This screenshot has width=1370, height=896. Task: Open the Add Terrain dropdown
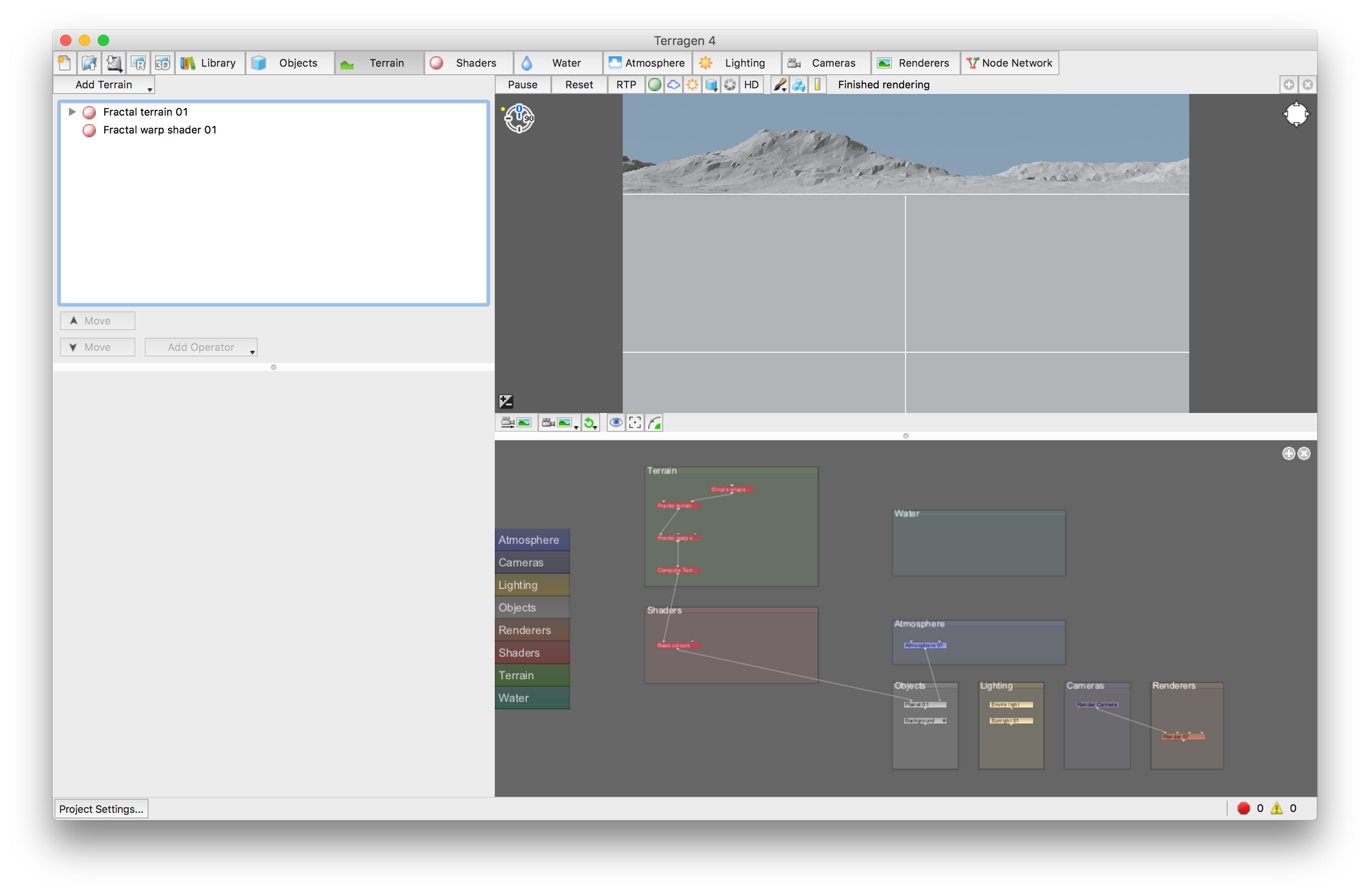(105, 85)
